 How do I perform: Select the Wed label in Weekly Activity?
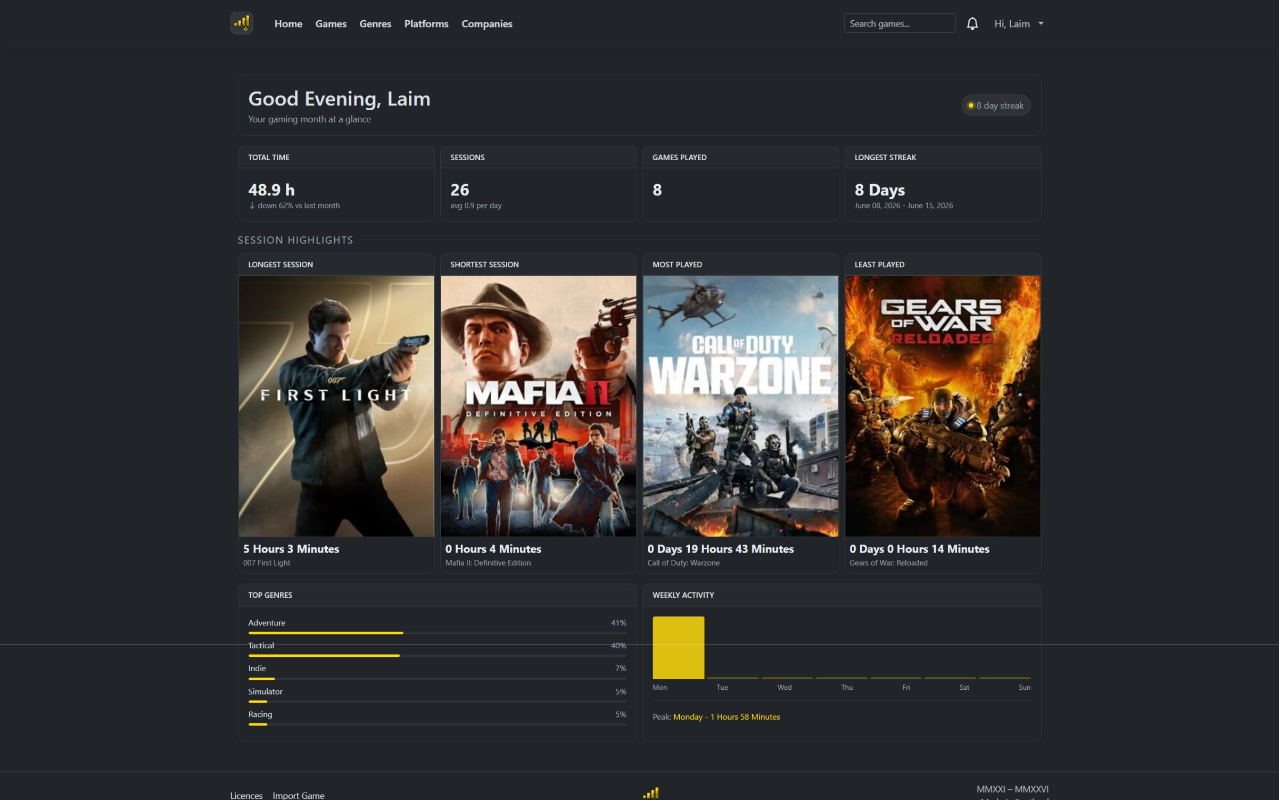tap(785, 688)
